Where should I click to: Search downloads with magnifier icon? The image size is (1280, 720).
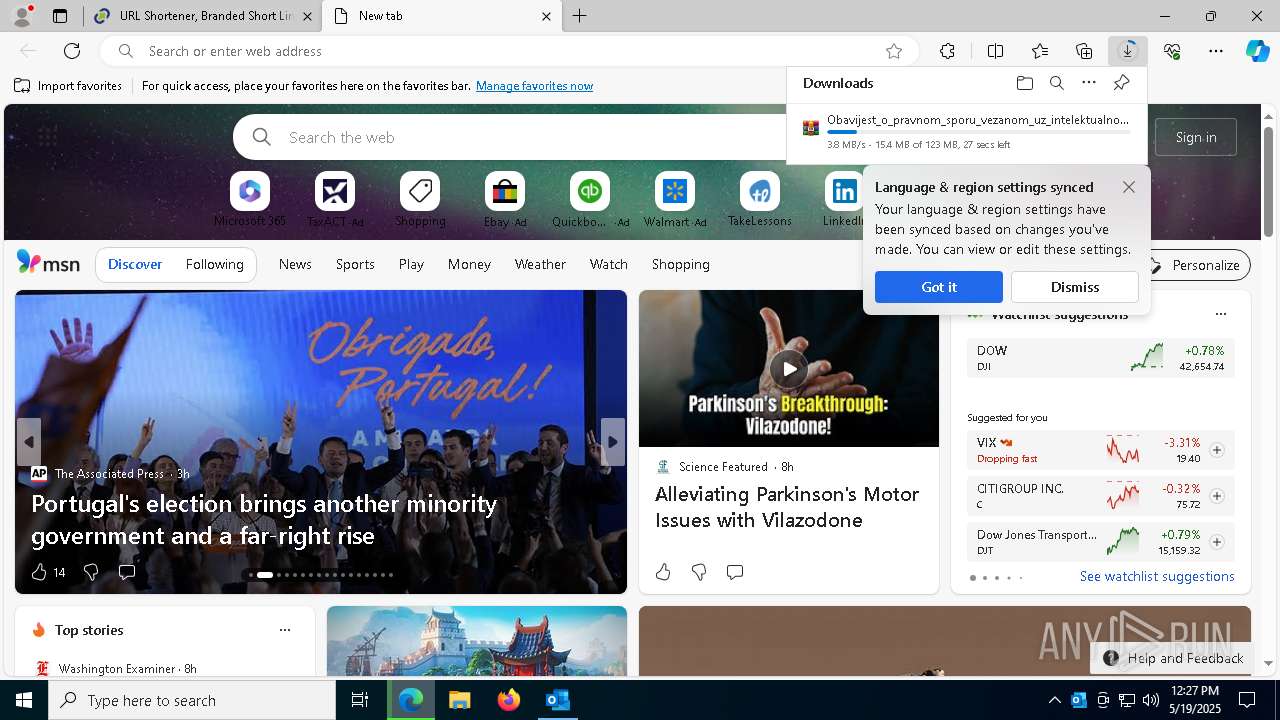coord(1057,83)
